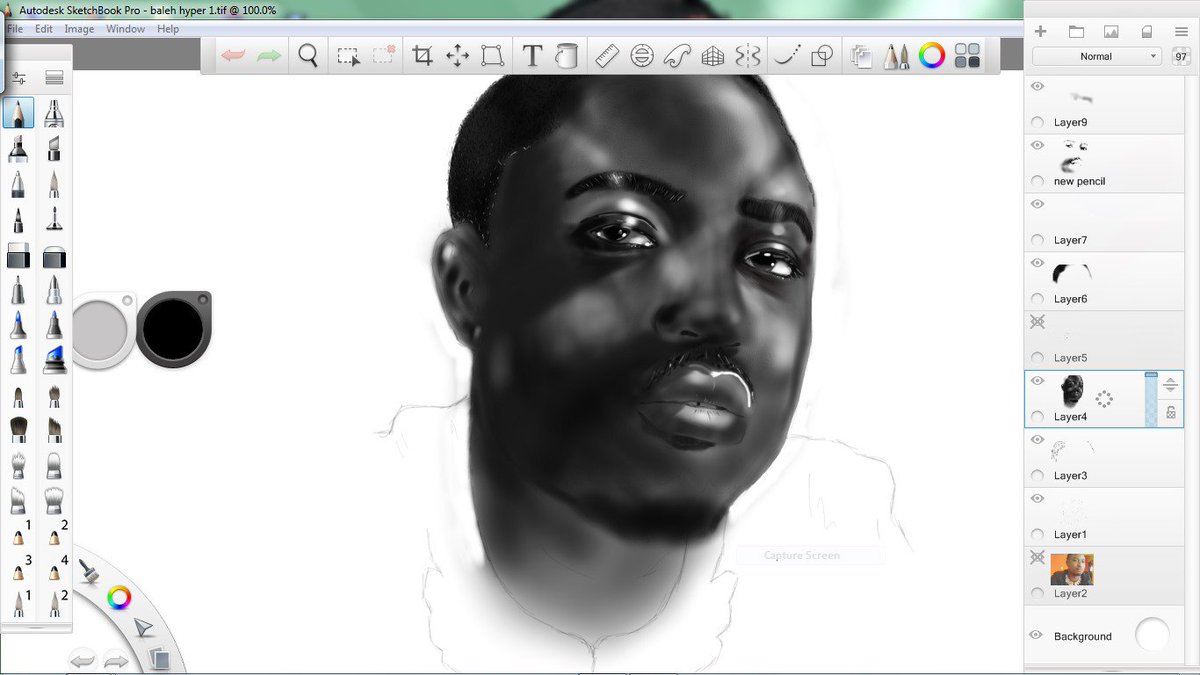Select the Crop tool
The height and width of the screenshot is (675, 1200).
(x=422, y=56)
